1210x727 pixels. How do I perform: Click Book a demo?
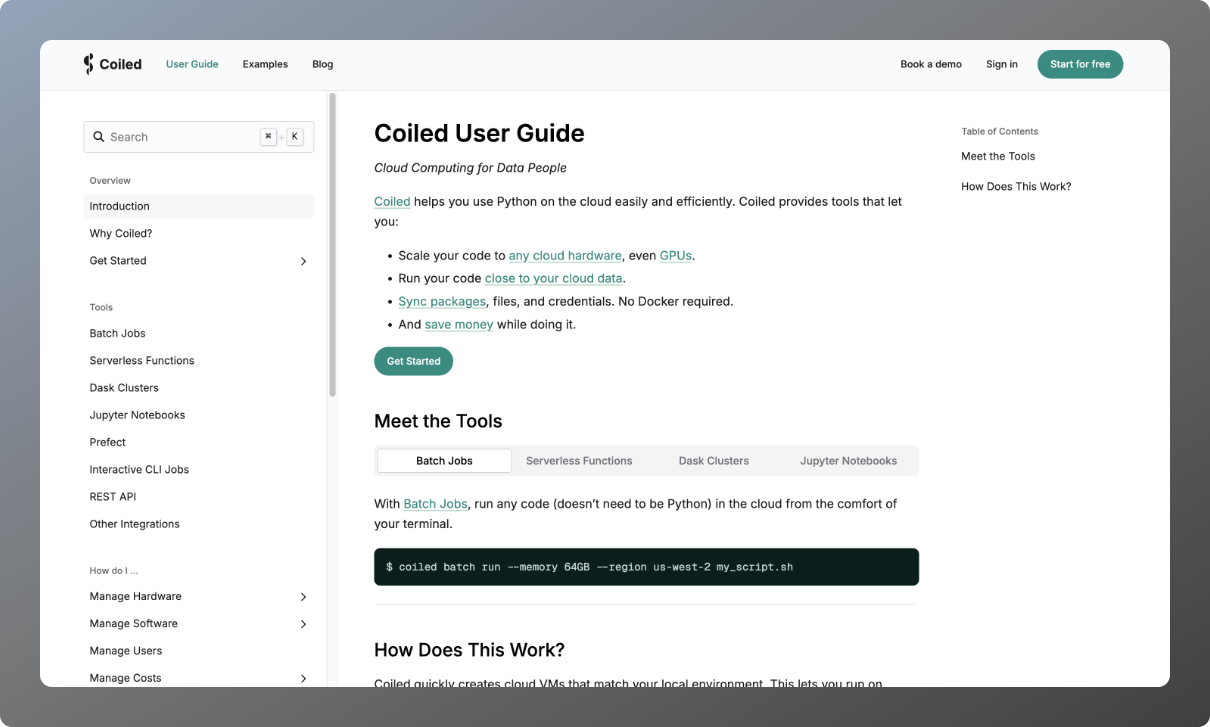click(x=931, y=63)
